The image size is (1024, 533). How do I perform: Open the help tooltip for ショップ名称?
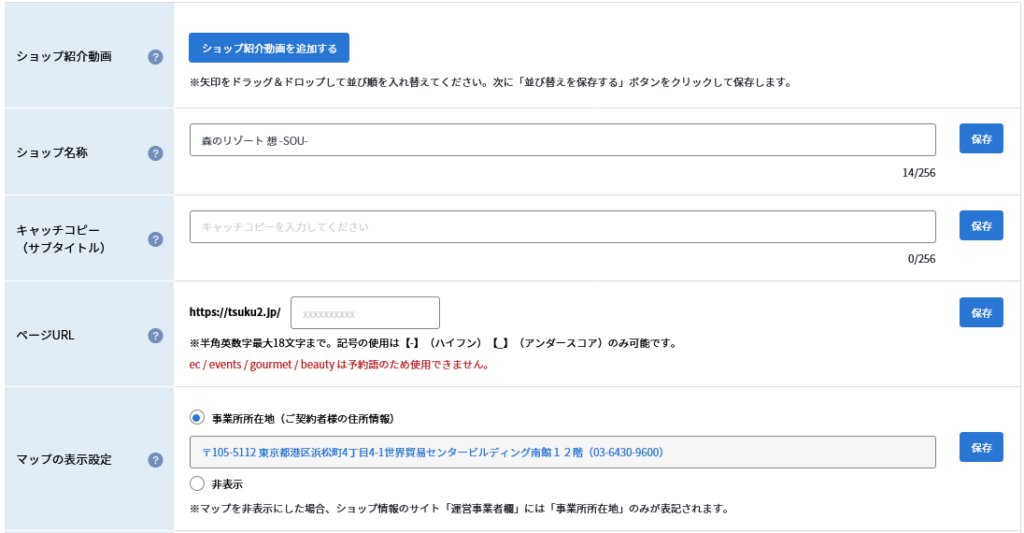tap(155, 153)
